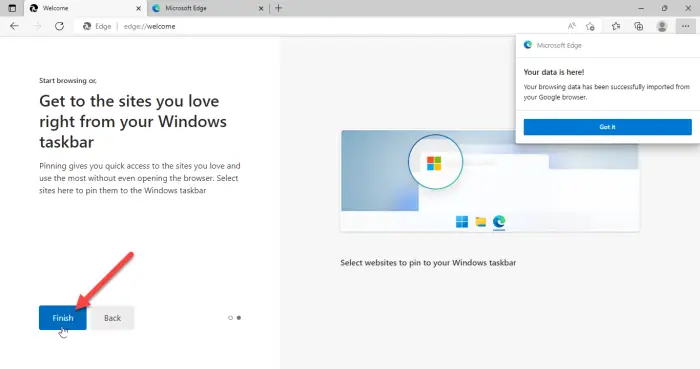Screen dimensions: 700x369
Task: Go back using the browser back arrow
Action: pyautogui.click(x=14, y=26)
